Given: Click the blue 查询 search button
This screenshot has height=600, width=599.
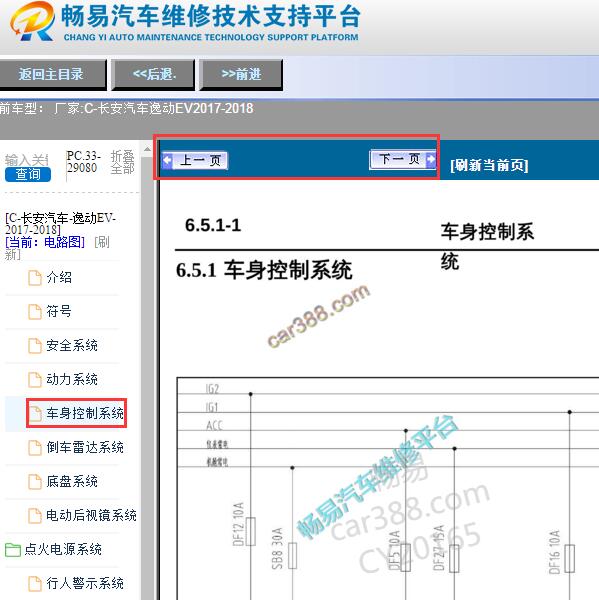Looking at the screenshot, I should click(28, 174).
